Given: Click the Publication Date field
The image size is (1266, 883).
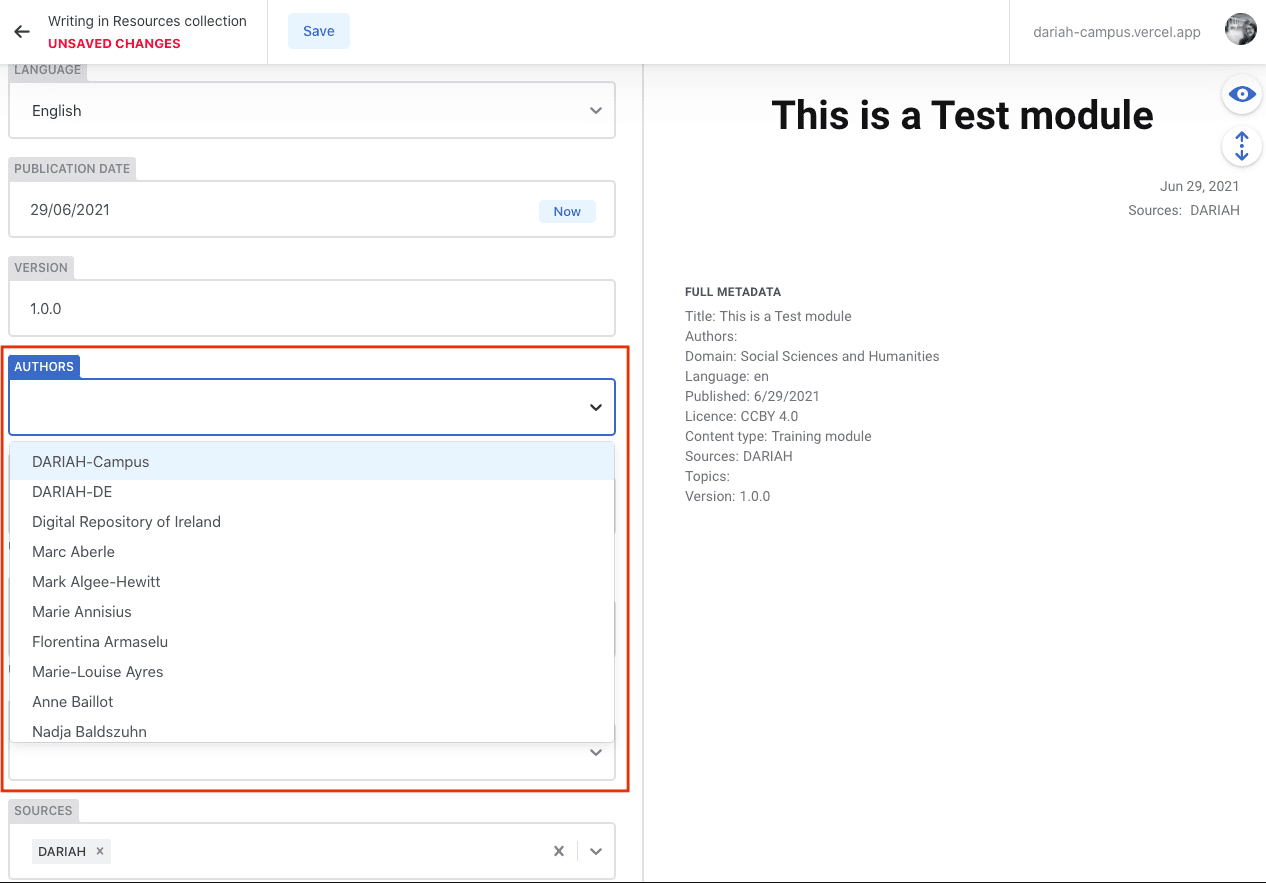Looking at the screenshot, I should (270, 210).
